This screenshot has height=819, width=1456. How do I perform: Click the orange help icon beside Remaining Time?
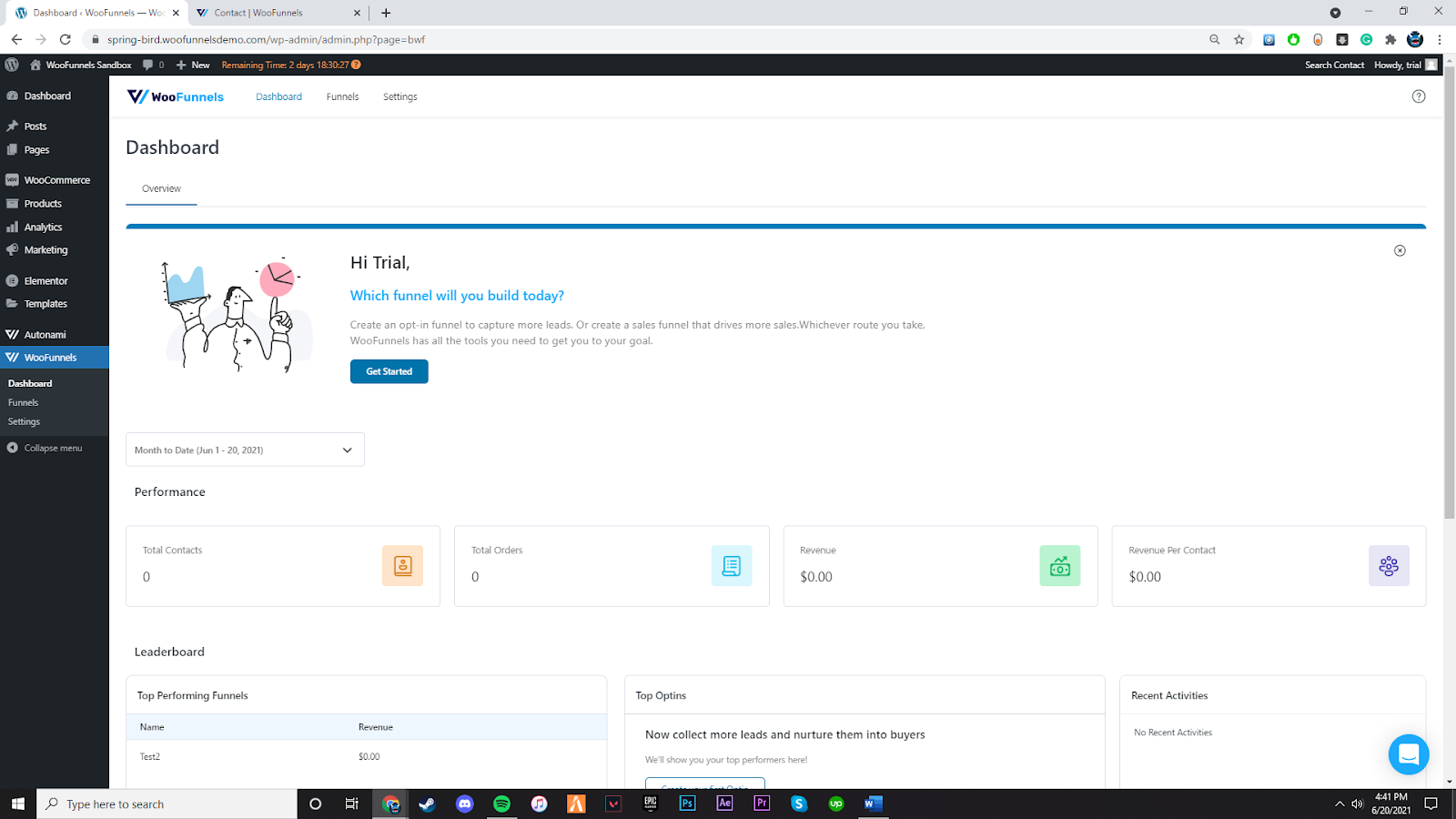[x=356, y=65]
